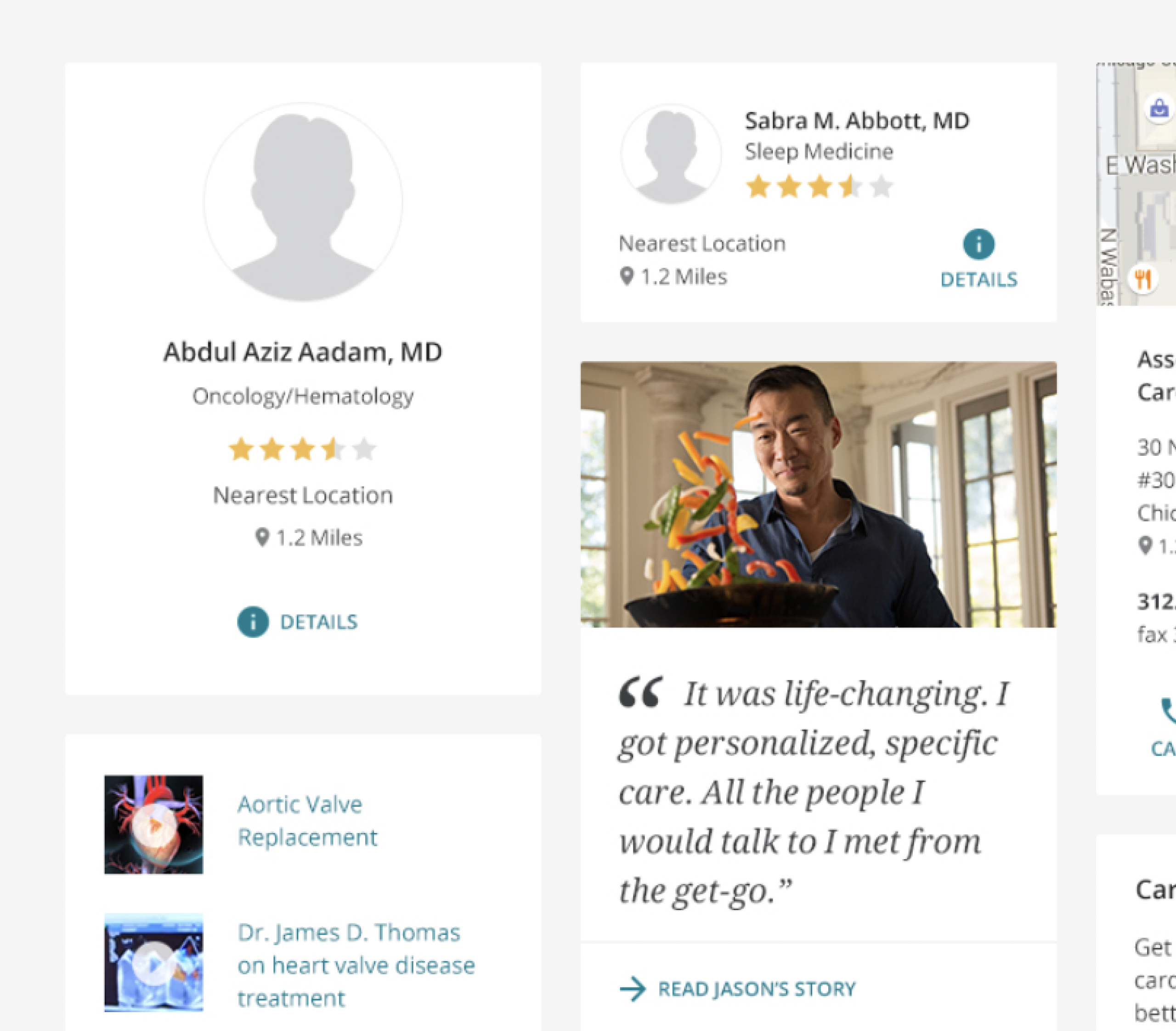The height and width of the screenshot is (1031, 1176).
Task: Click Jason cooking photo
Action: (818, 494)
